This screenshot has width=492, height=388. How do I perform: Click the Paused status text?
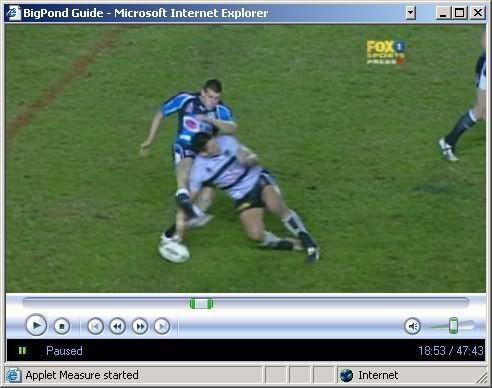pos(64,351)
